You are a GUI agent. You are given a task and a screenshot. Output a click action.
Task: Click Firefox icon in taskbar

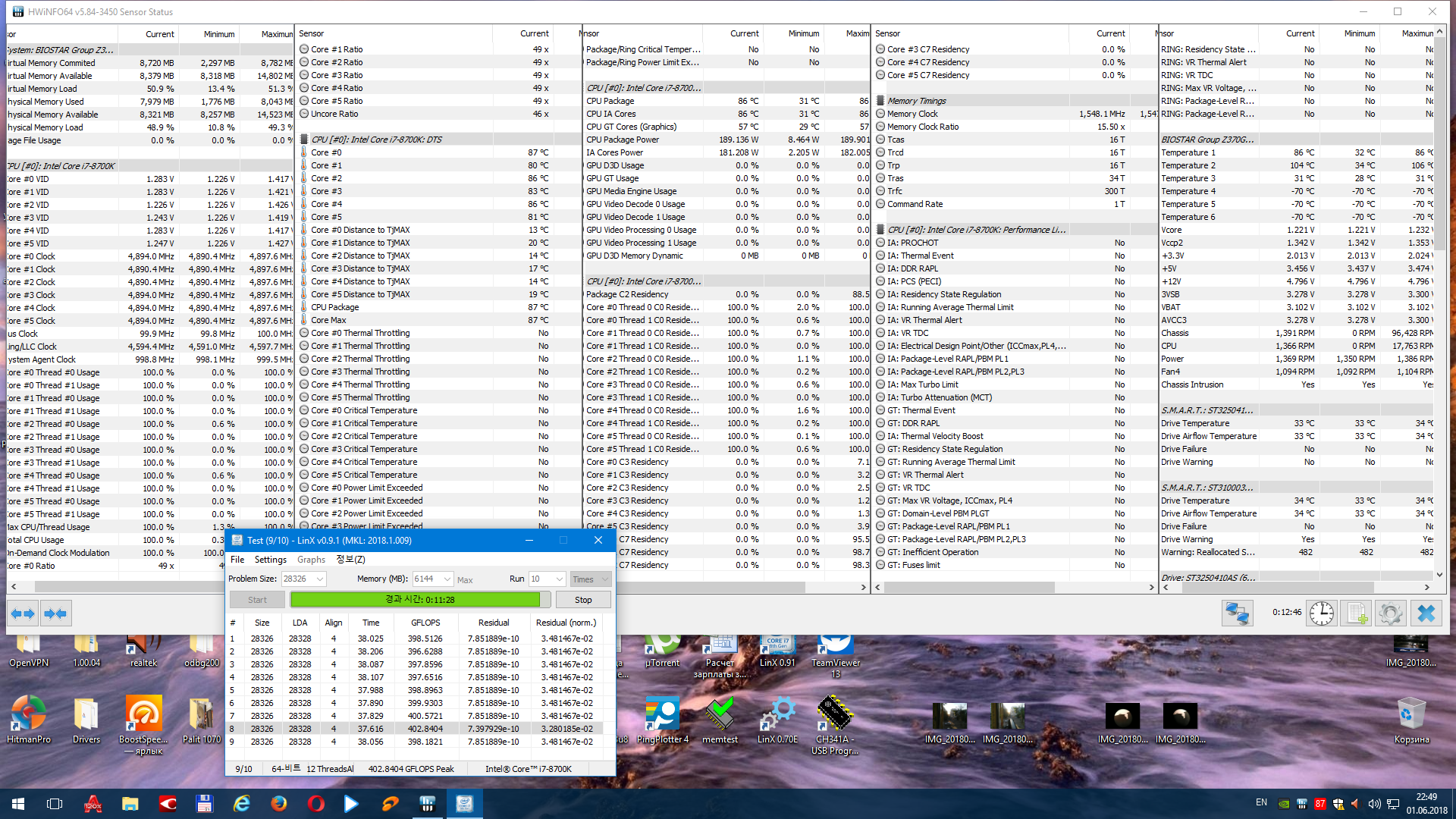click(x=279, y=804)
